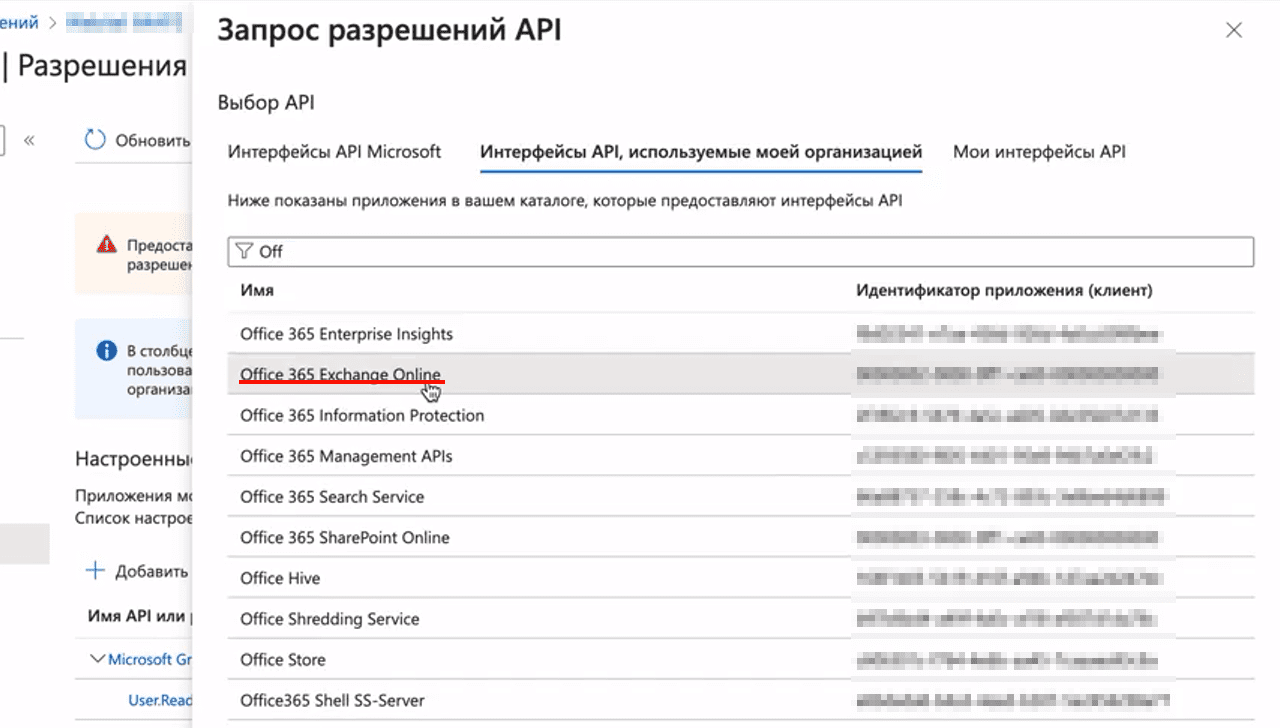Open the User.Read permission link

pos(160,701)
